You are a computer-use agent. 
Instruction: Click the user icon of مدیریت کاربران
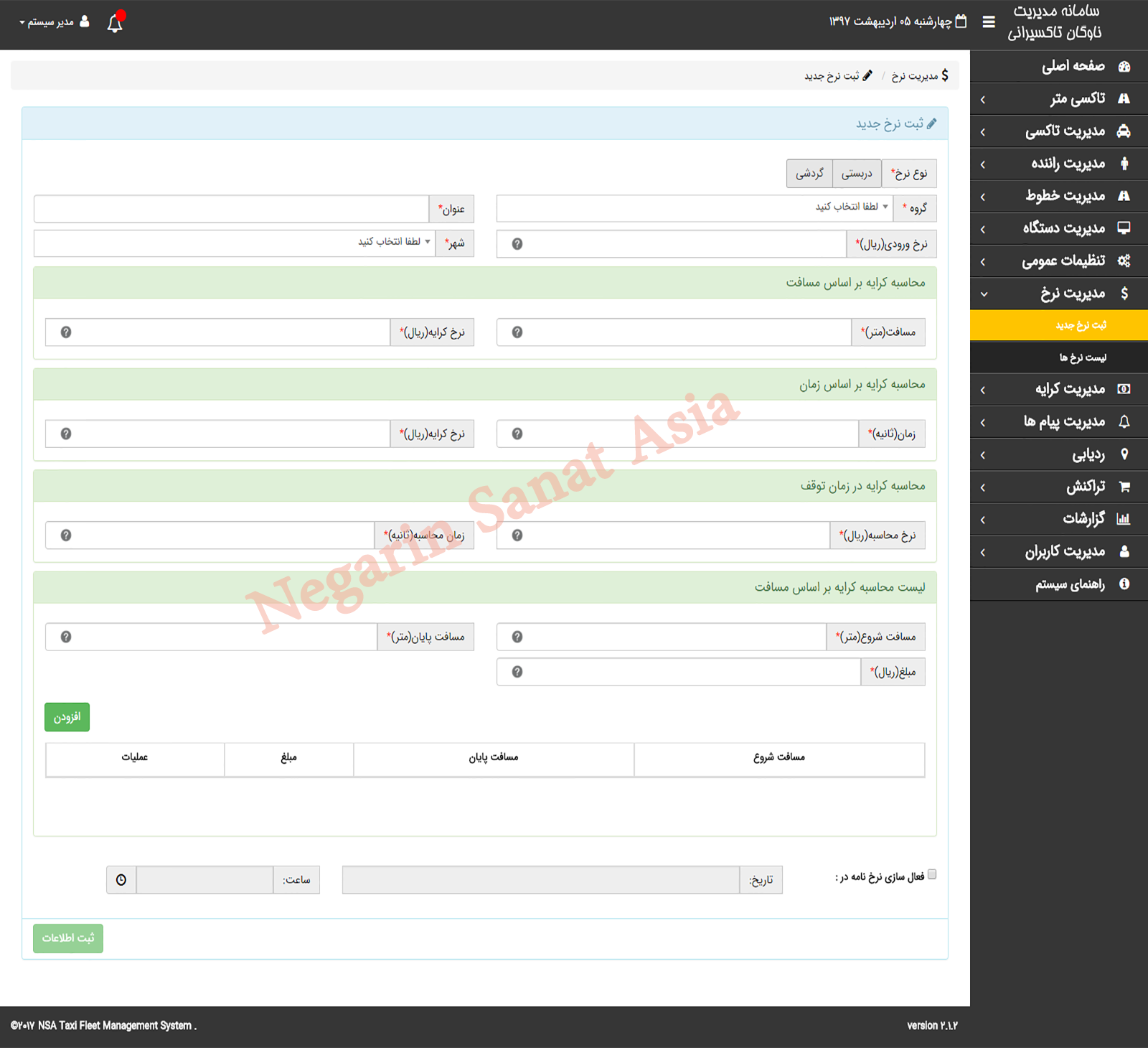pos(1124,551)
